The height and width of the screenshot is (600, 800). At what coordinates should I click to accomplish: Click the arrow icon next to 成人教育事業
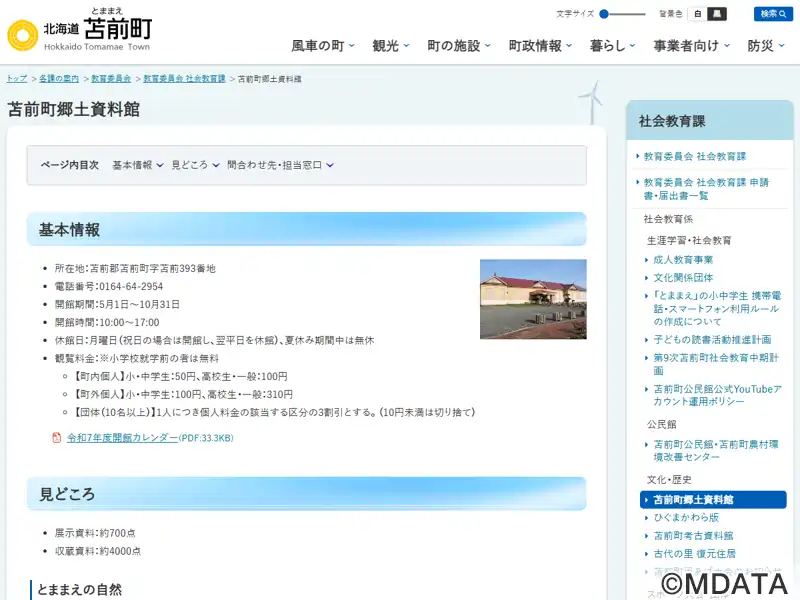pyautogui.click(x=646, y=260)
